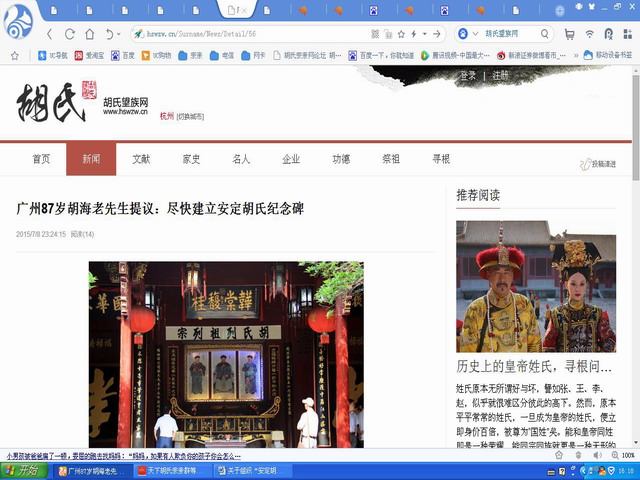Select the 新闻 navigation tab
640x480 pixels.
(91, 159)
